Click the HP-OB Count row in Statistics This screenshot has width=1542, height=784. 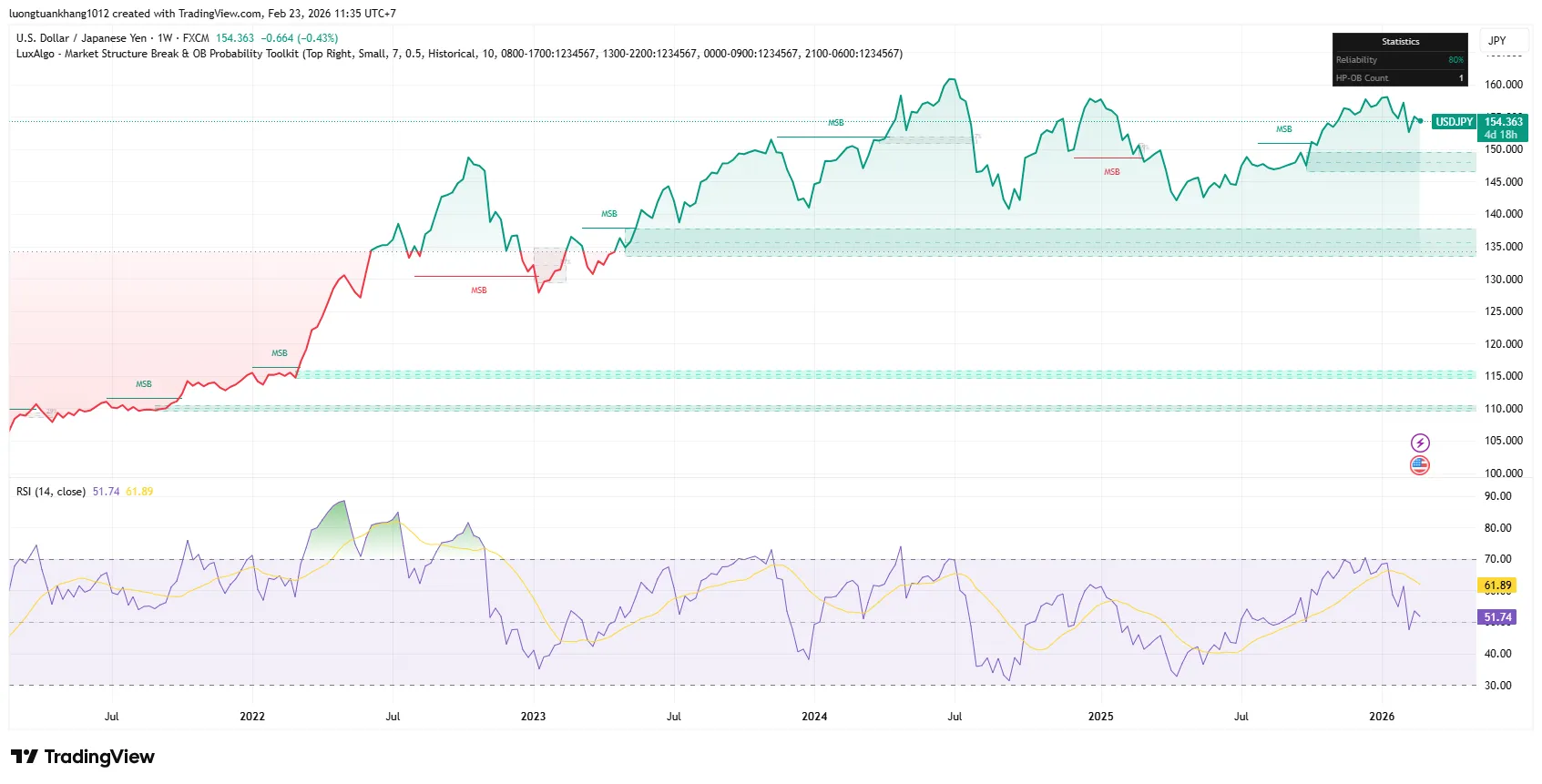click(1400, 78)
